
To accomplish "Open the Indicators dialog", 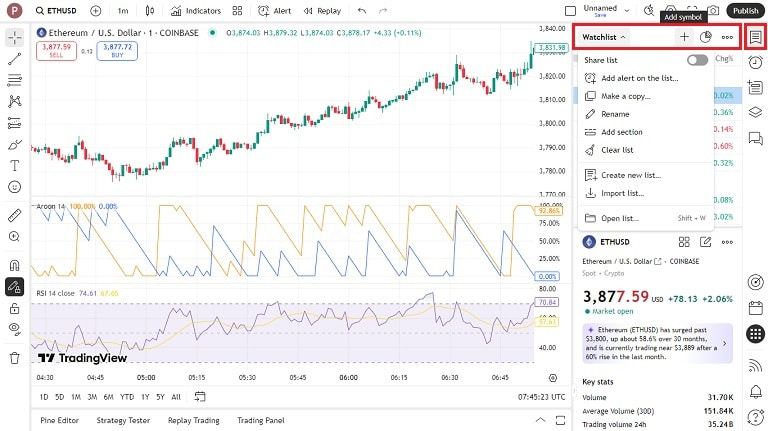I will [196, 11].
